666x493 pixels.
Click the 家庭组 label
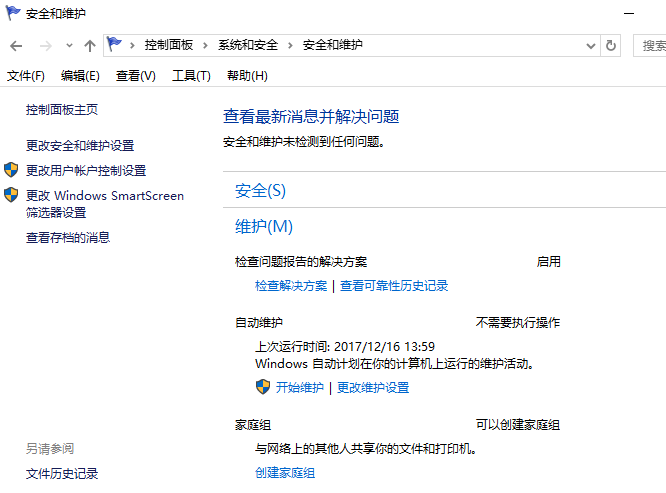[253, 425]
